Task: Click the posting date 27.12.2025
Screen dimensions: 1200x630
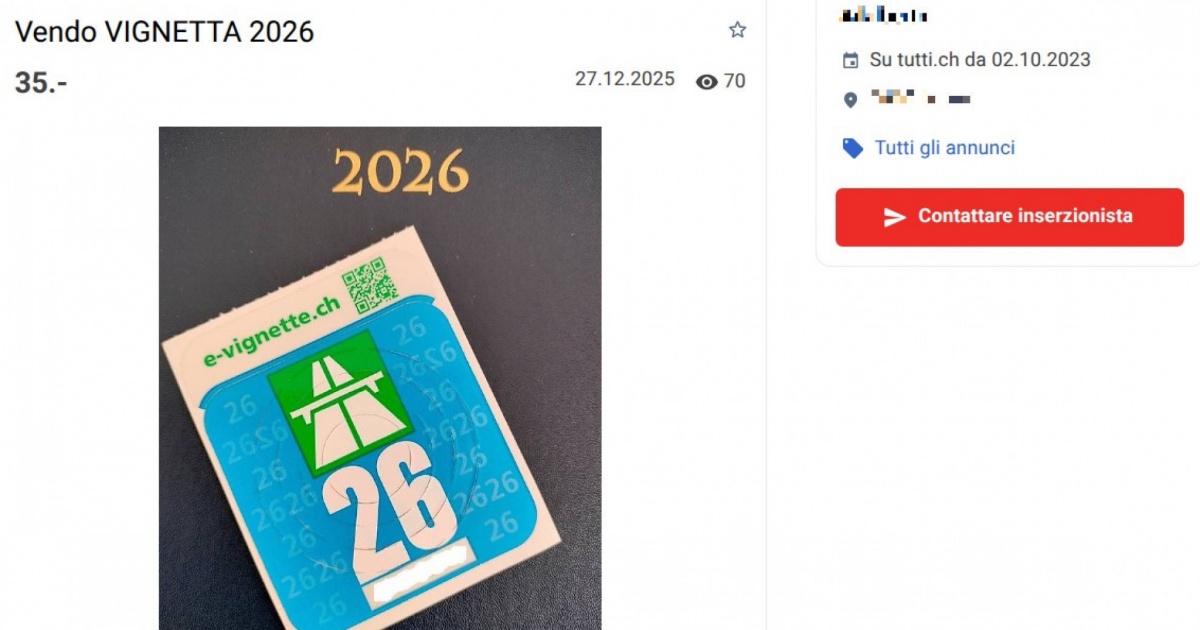Action: point(625,79)
